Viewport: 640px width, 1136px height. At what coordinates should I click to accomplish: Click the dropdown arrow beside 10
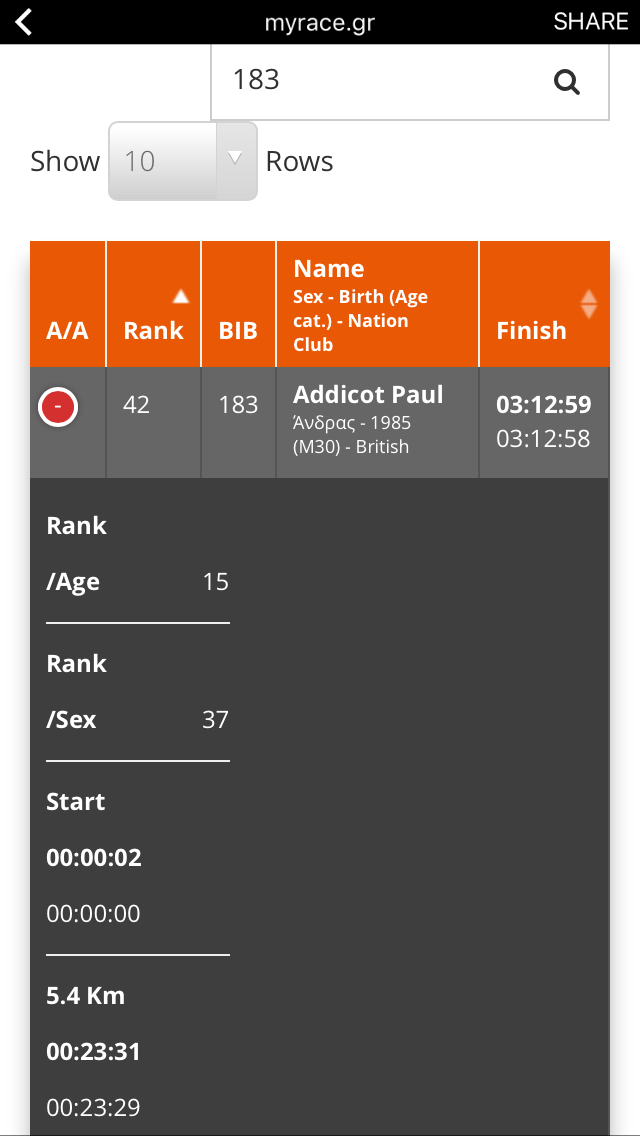click(x=235, y=158)
